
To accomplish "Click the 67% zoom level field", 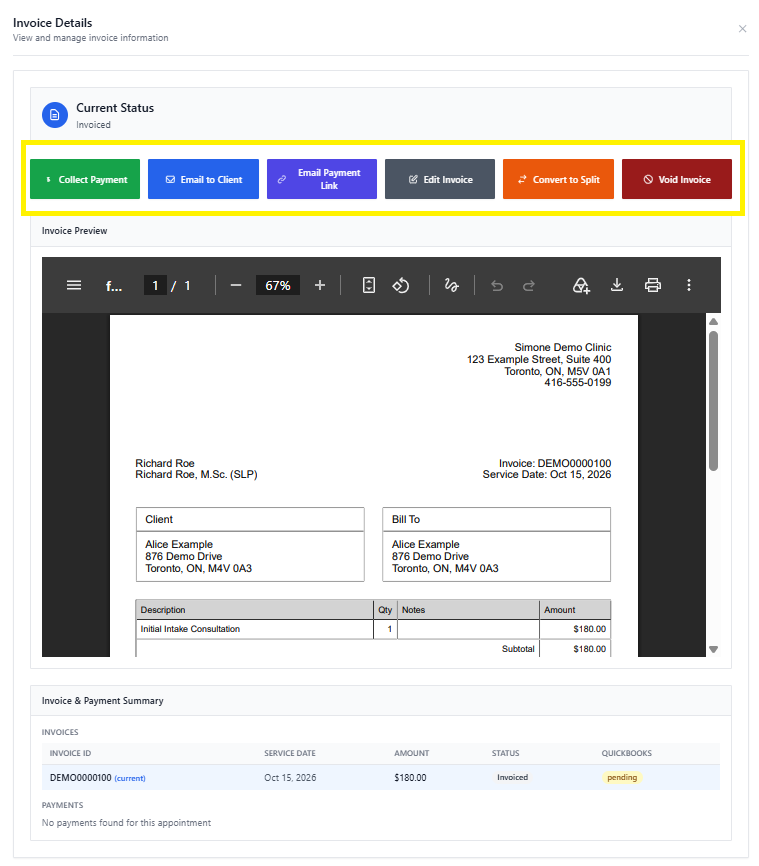I will coord(278,286).
